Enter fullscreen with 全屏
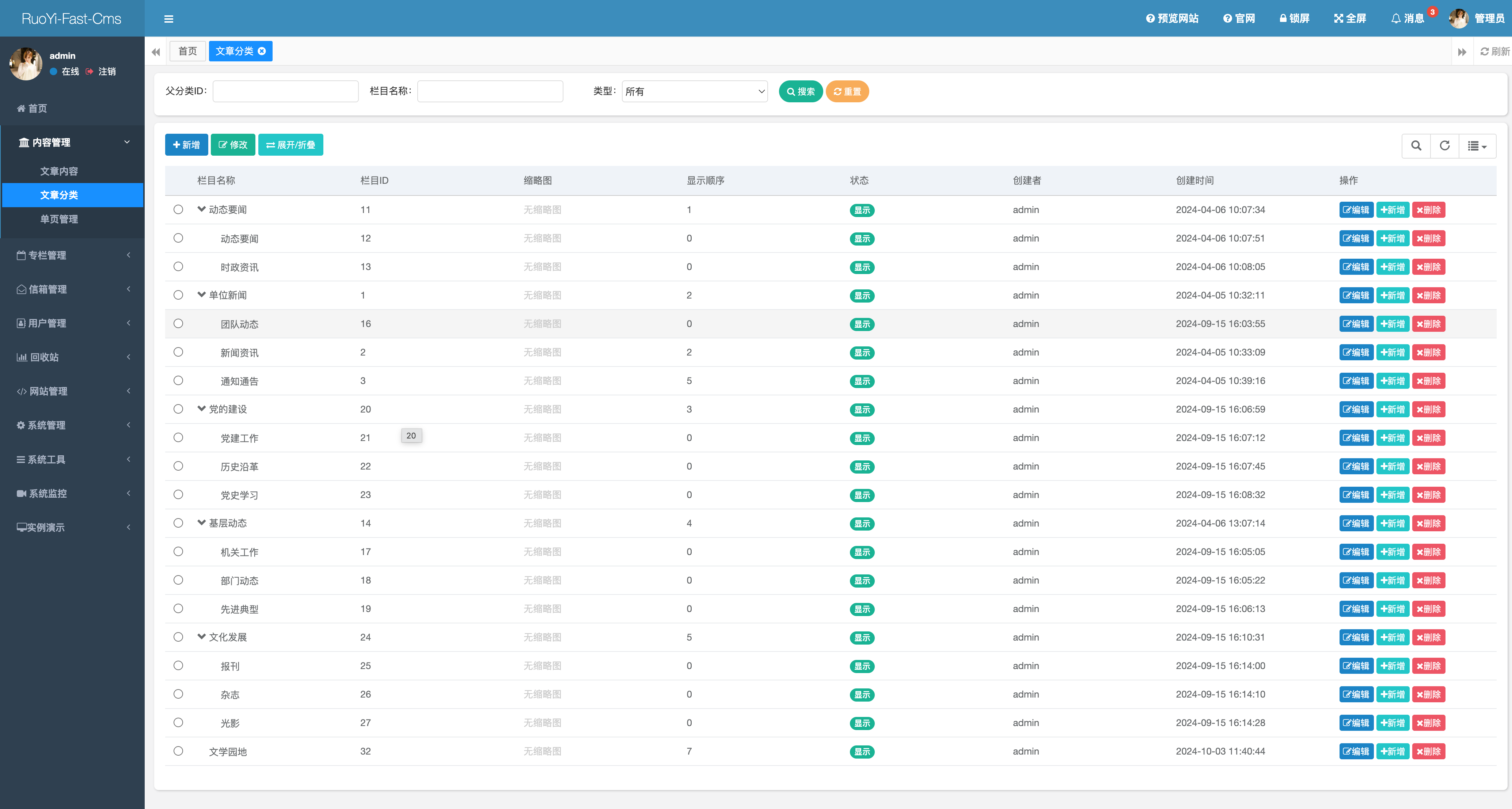The image size is (1512, 809). point(1349,19)
